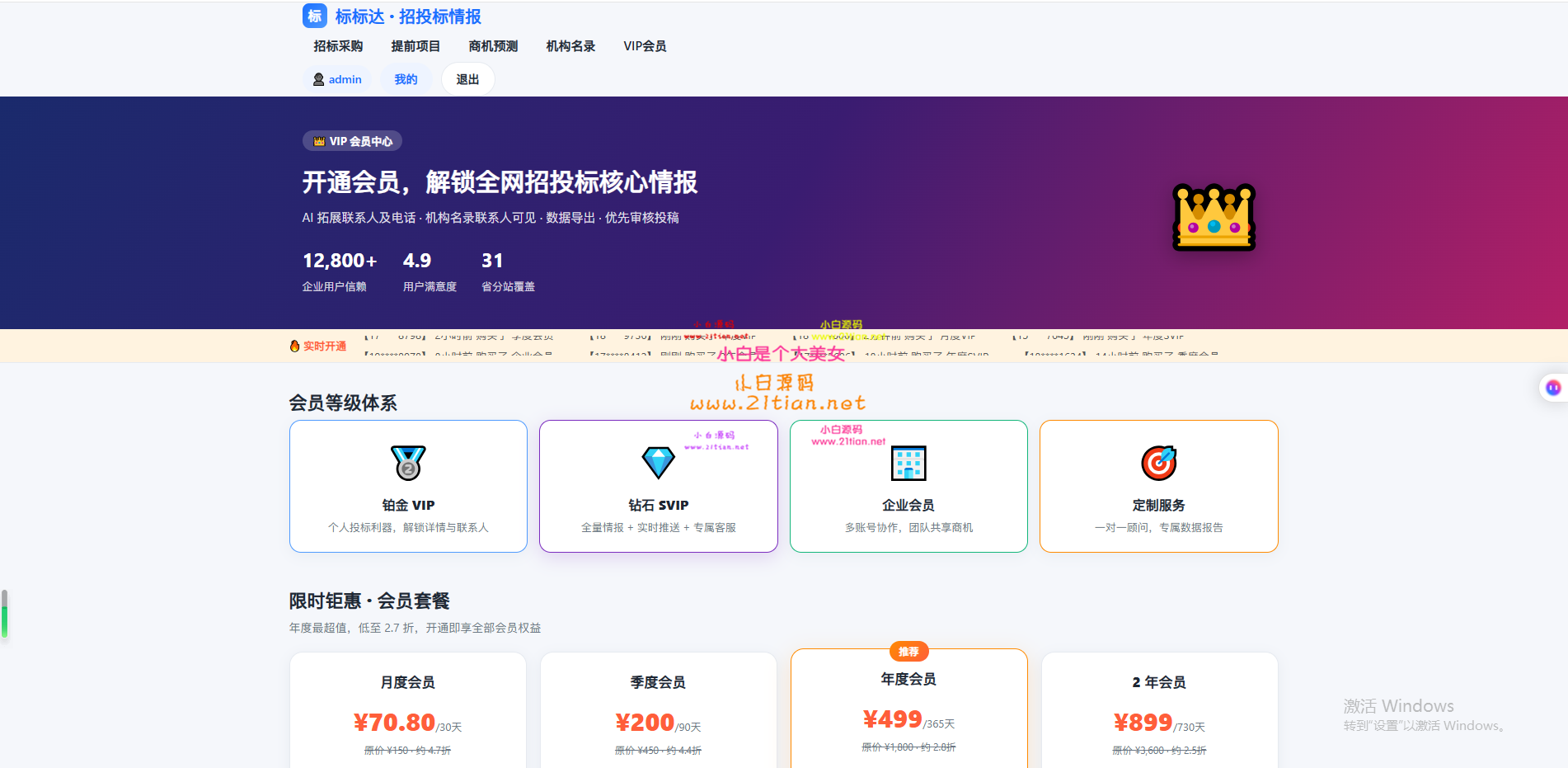Click the left edge green progress indicator
Screen dimensions: 1568x768
tap(4, 614)
